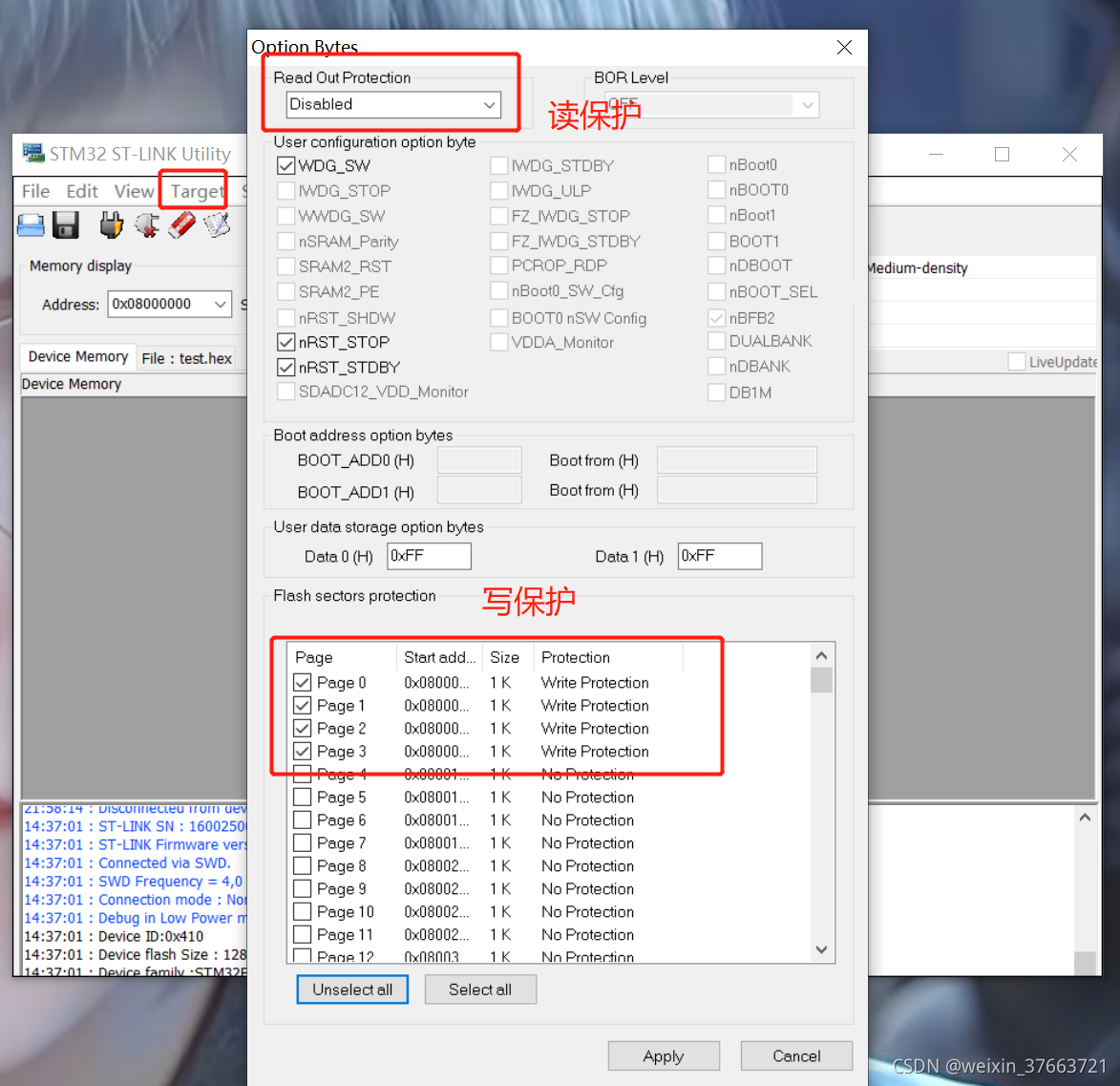Open the Read Out Protection dropdown
The image size is (1120, 1086).
[x=393, y=104]
